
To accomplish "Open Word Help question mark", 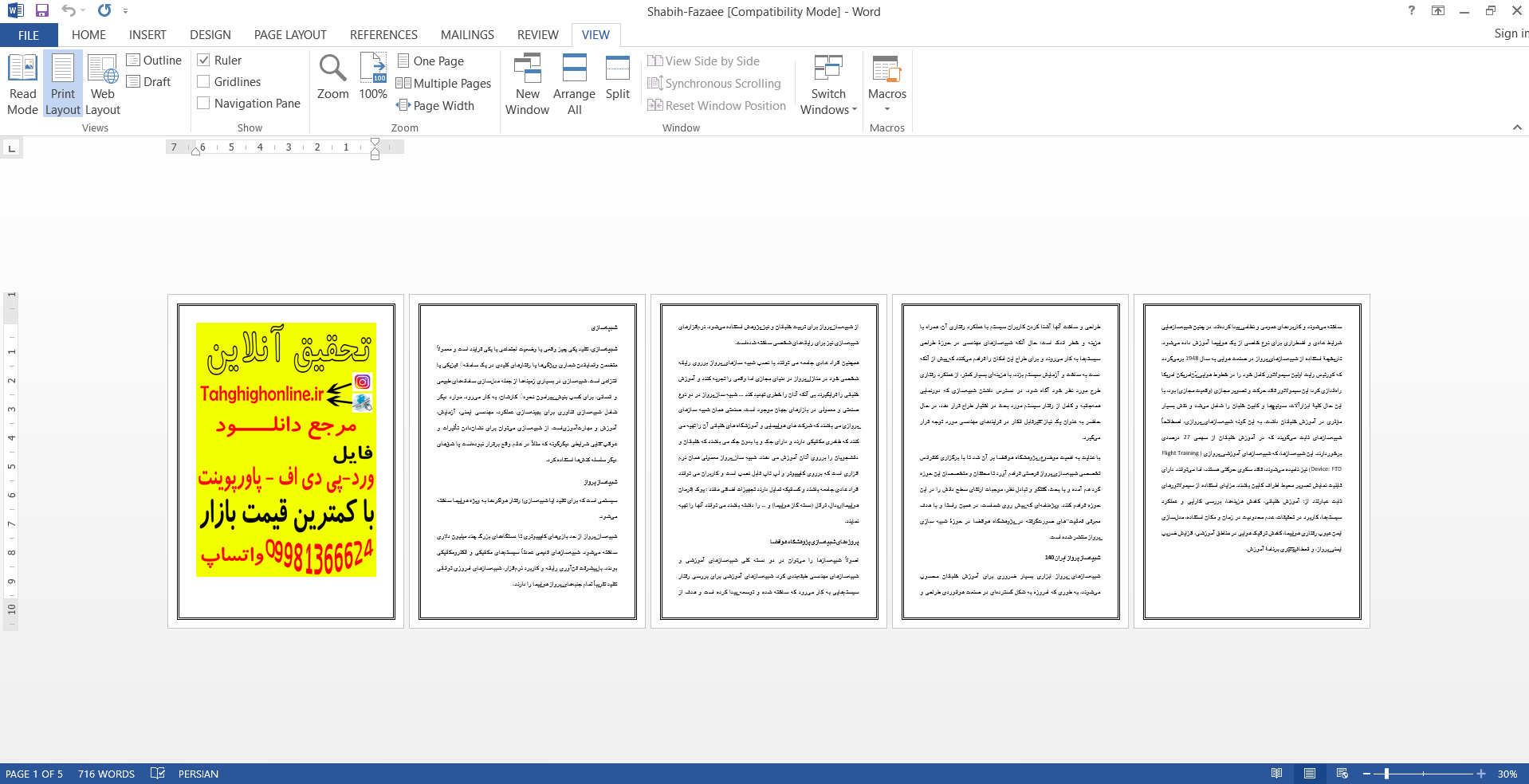I will point(1411,11).
